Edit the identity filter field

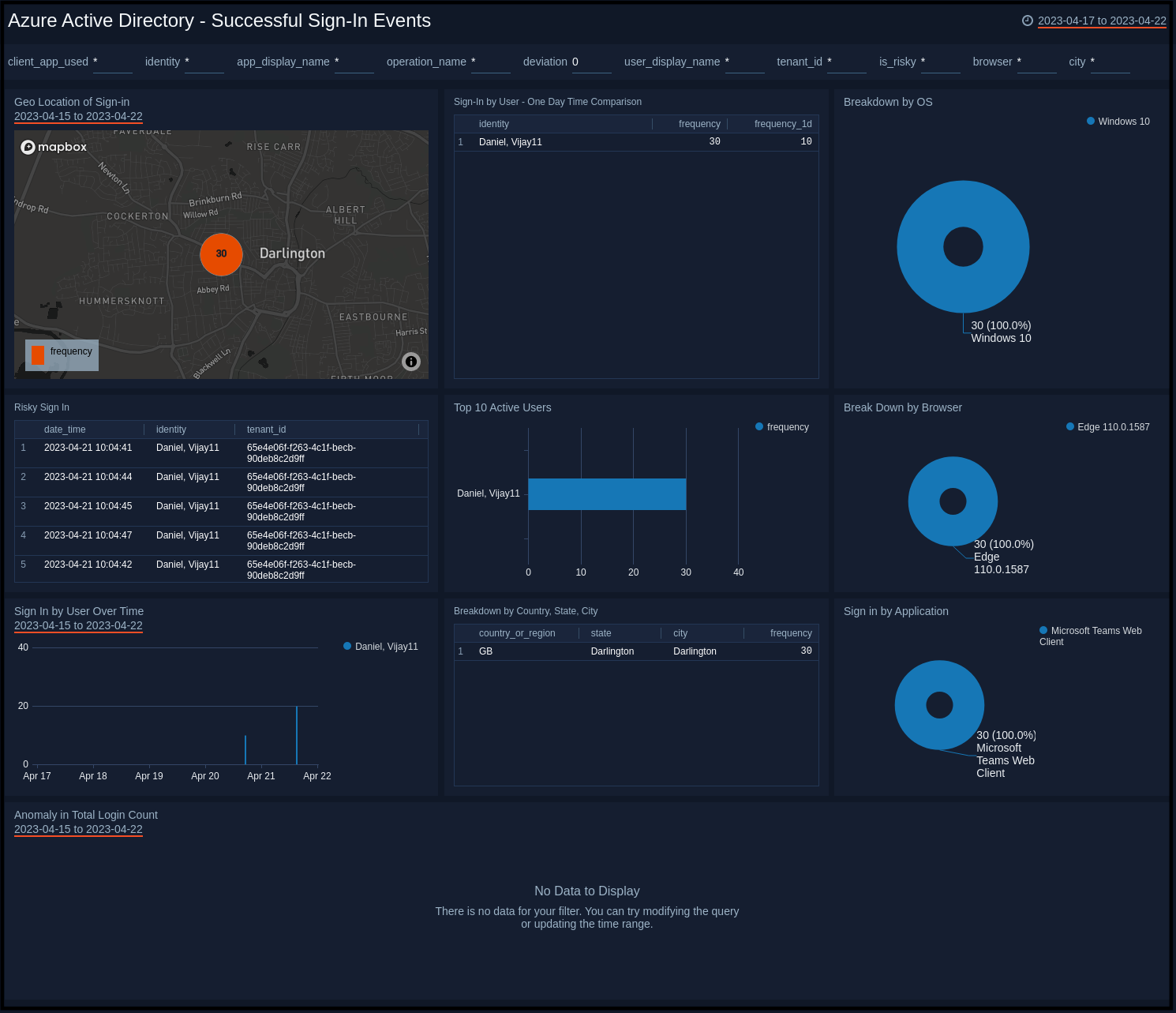(x=204, y=62)
